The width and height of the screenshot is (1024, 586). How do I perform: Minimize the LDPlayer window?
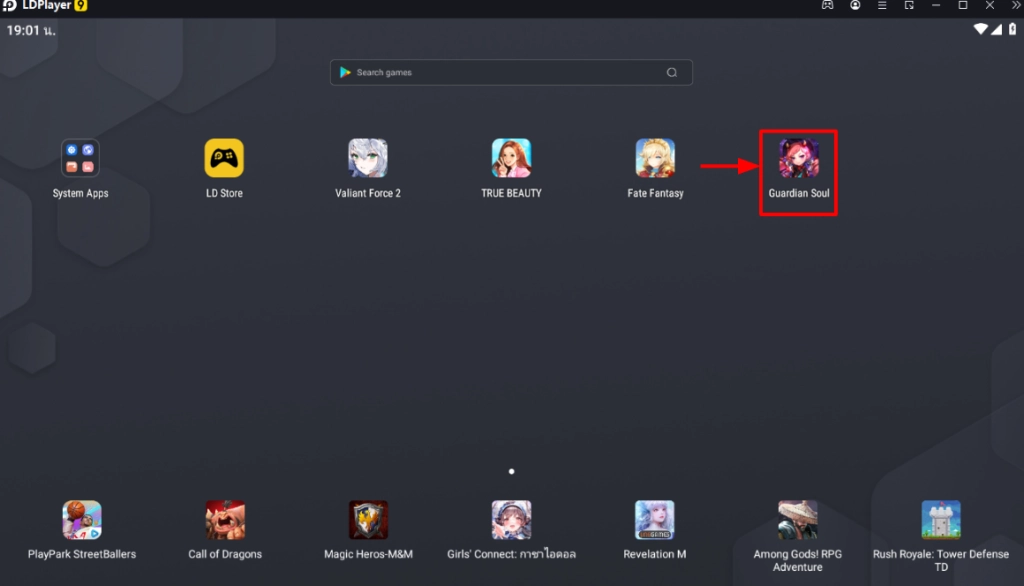[936, 5]
